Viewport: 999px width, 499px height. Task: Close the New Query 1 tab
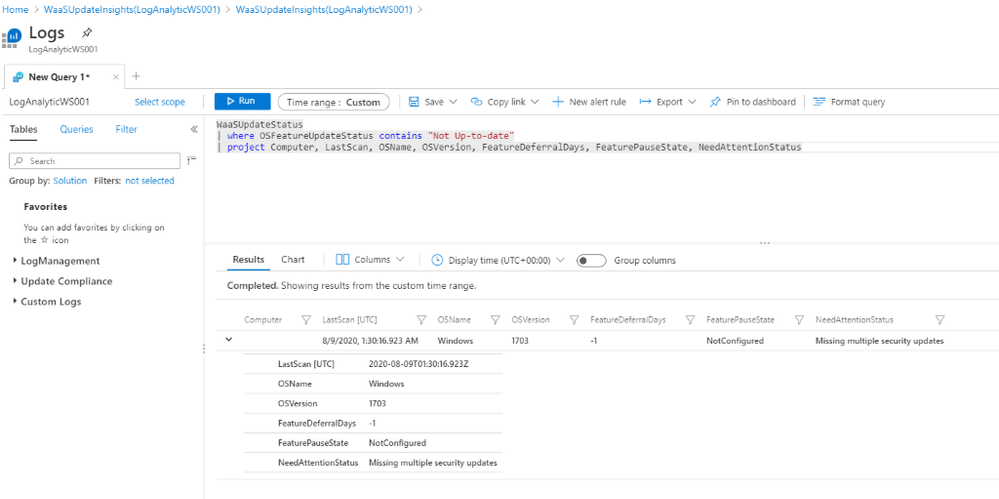click(x=115, y=77)
